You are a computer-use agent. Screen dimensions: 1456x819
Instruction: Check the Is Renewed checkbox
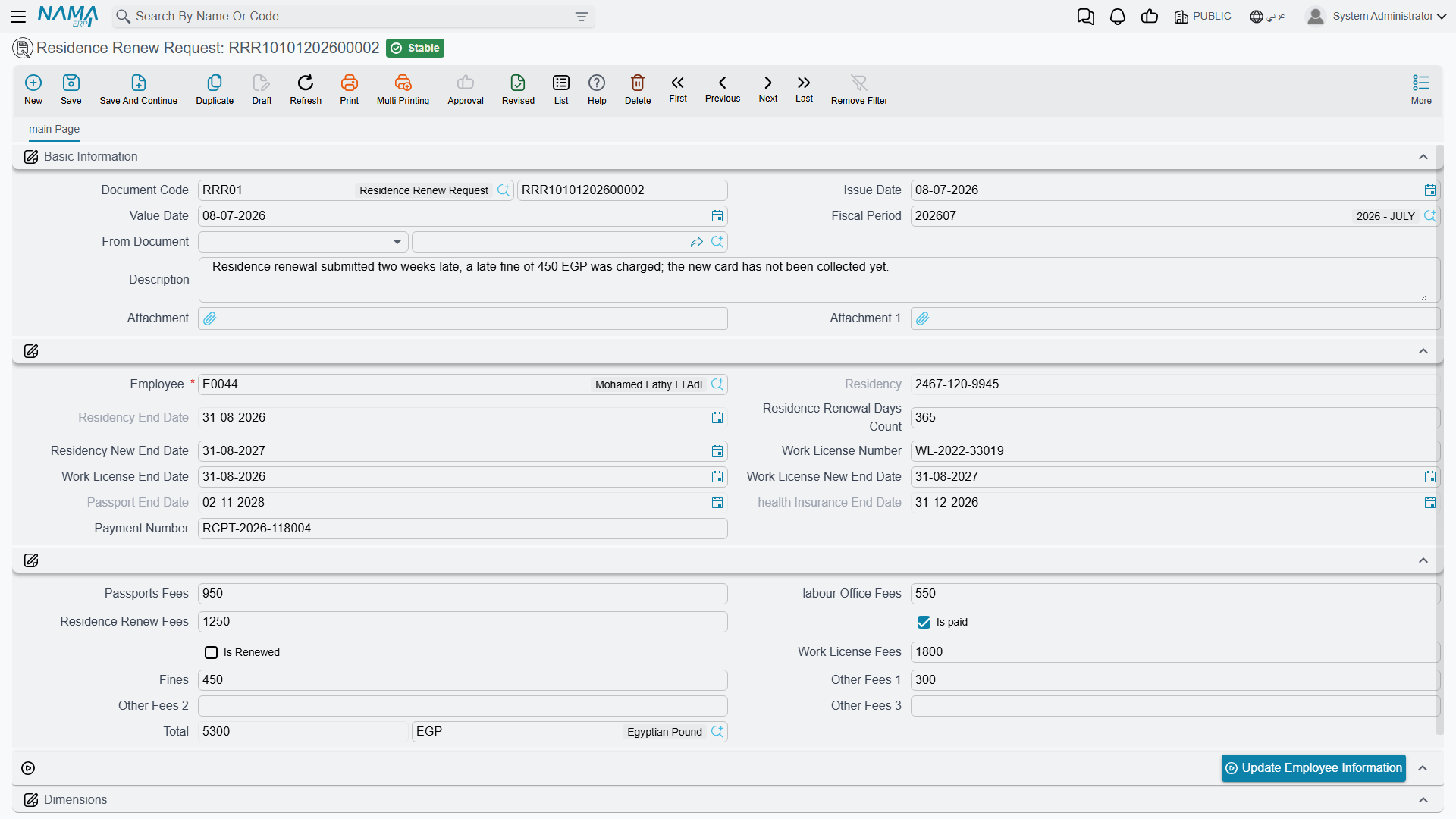click(211, 652)
